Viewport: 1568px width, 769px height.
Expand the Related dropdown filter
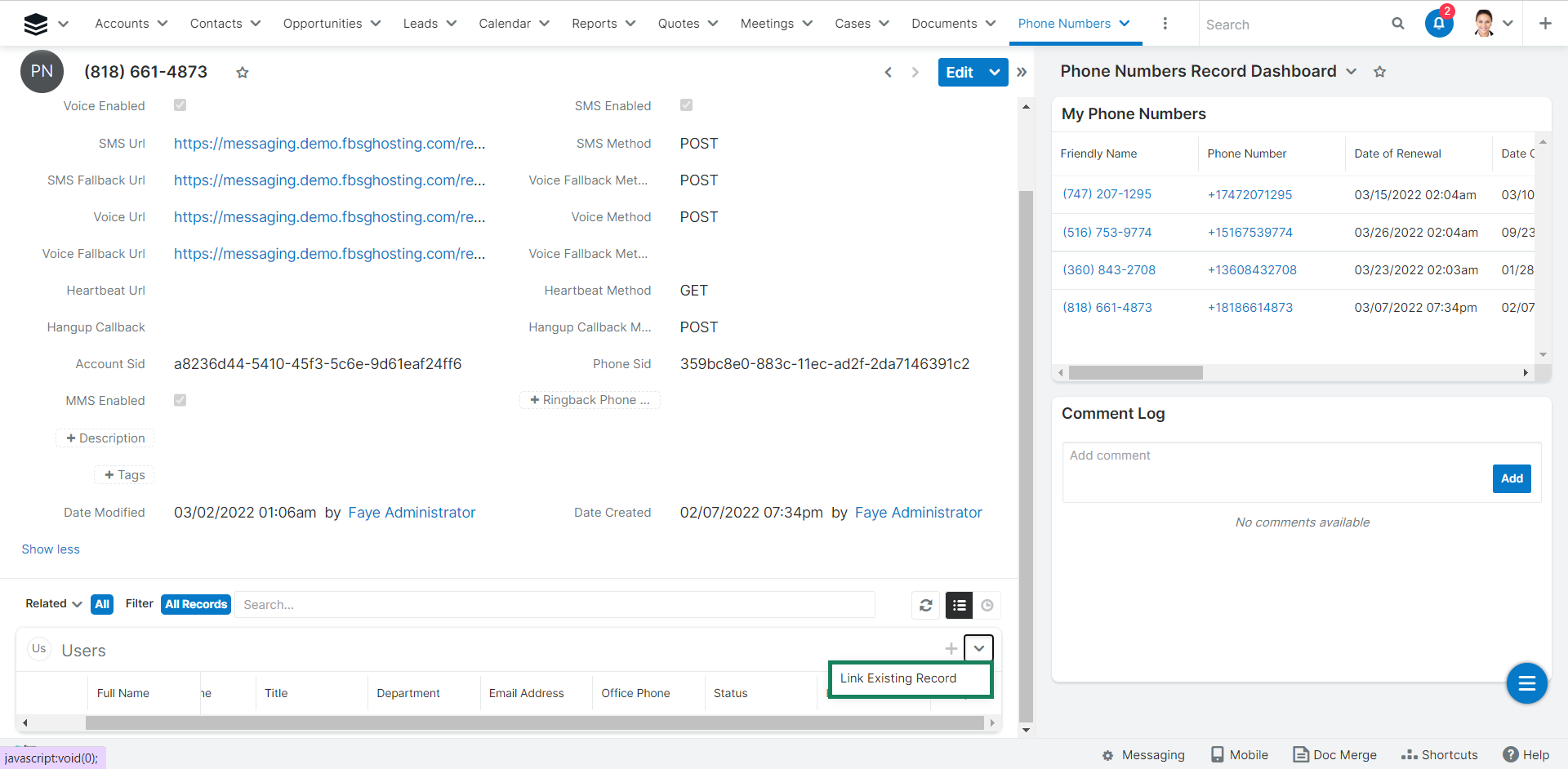coord(54,604)
